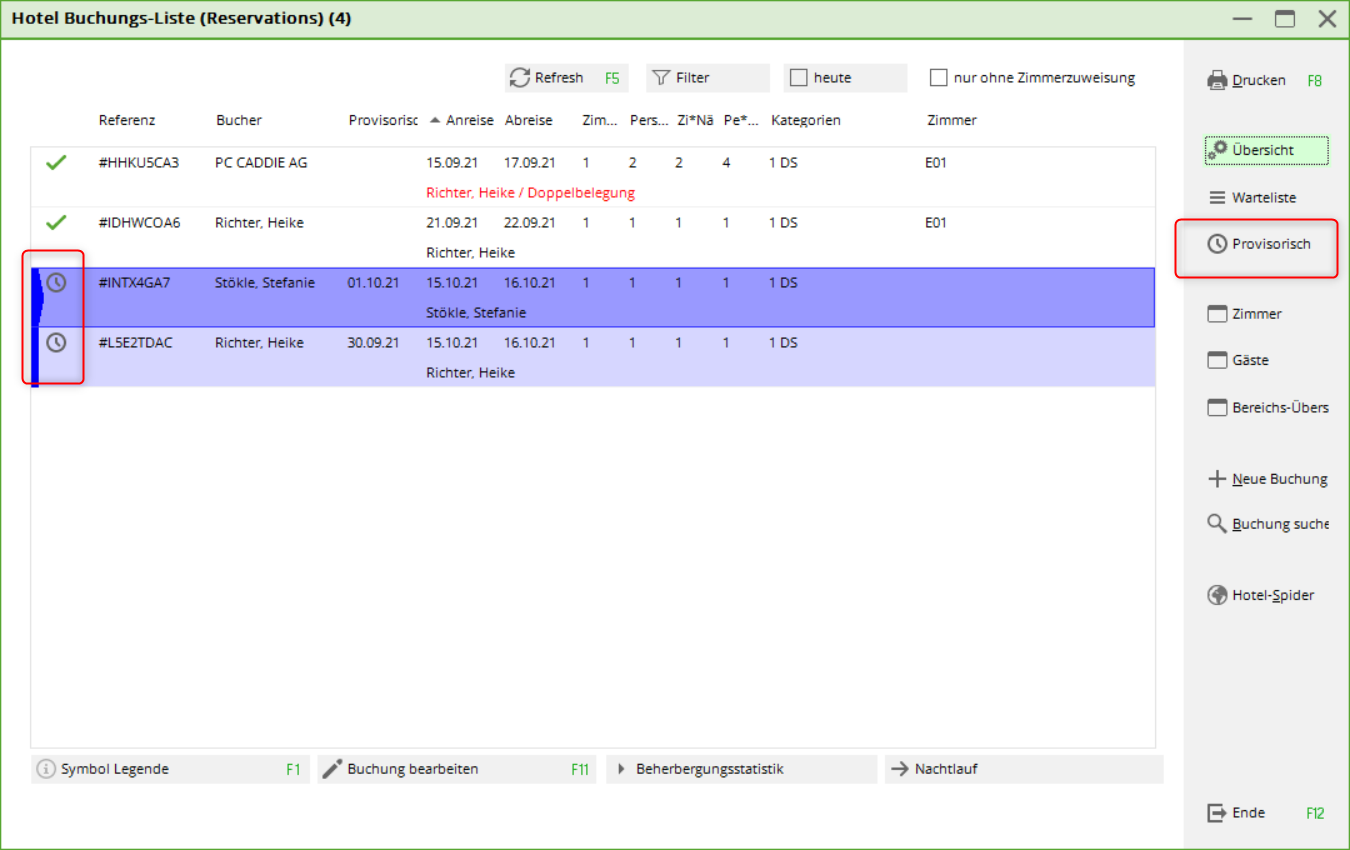The height and width of the screenshot is (850, 1350).
Task: Expand the Beherbergungsstatistik triangle
Action: tap(621, 769)
